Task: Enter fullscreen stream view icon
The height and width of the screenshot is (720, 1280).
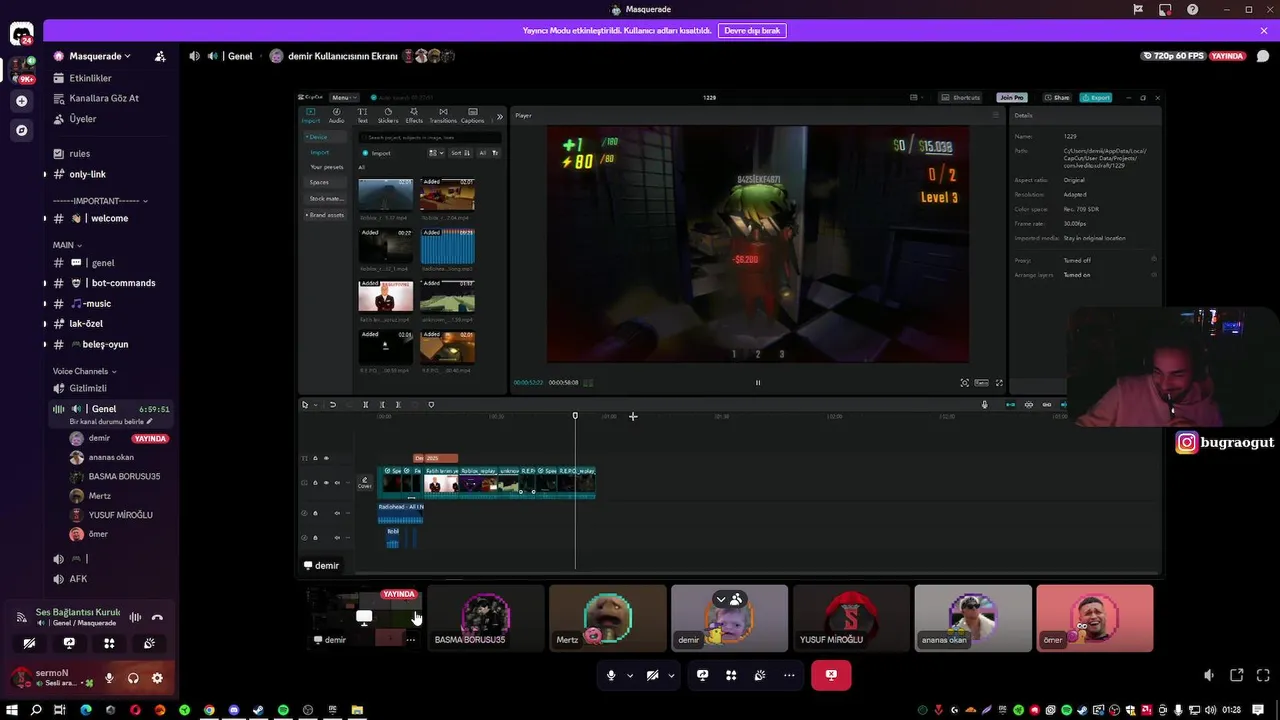Action: (x=1263, y=676)
